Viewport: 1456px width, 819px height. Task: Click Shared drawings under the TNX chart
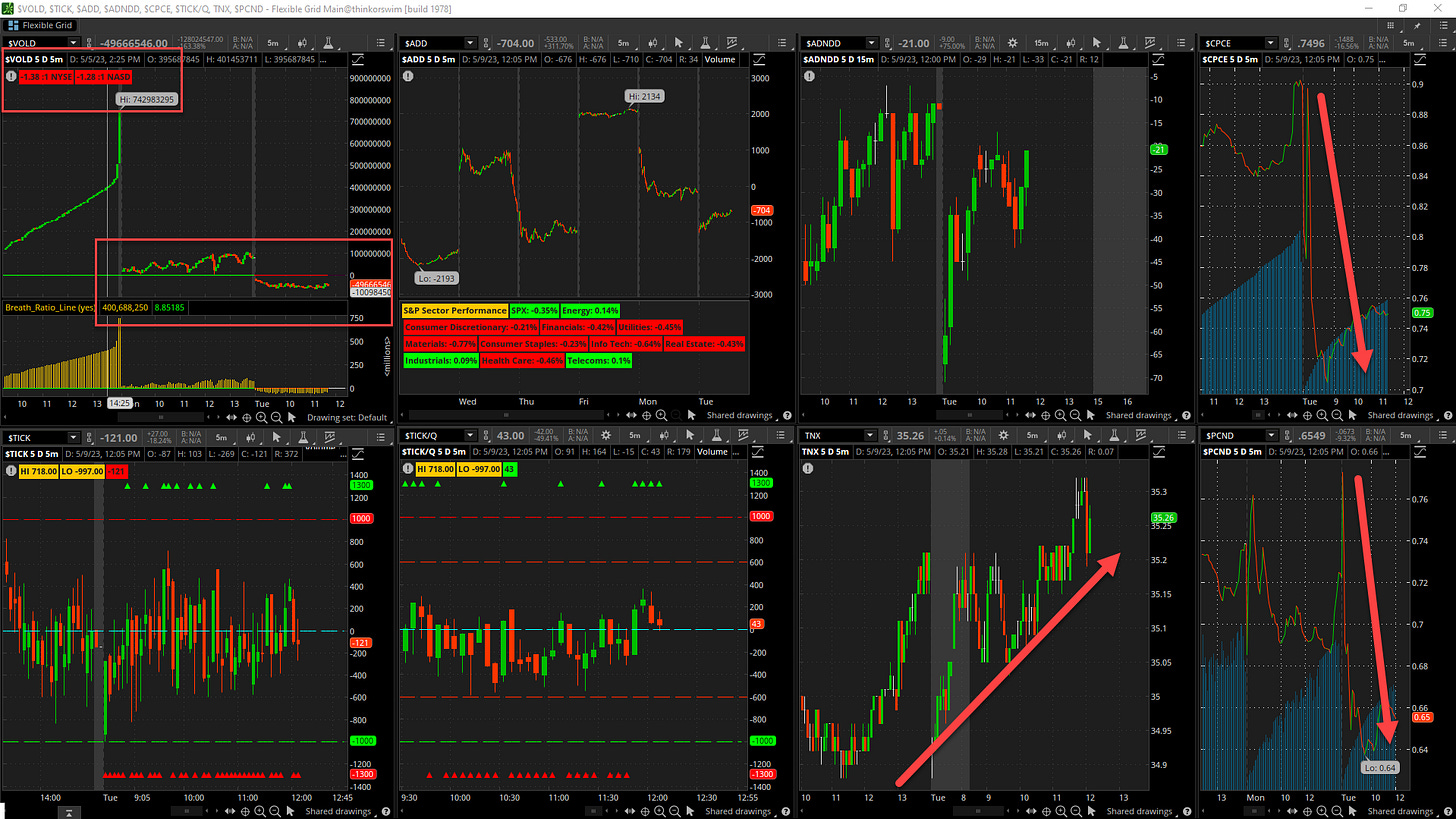tap(1139, 811)
